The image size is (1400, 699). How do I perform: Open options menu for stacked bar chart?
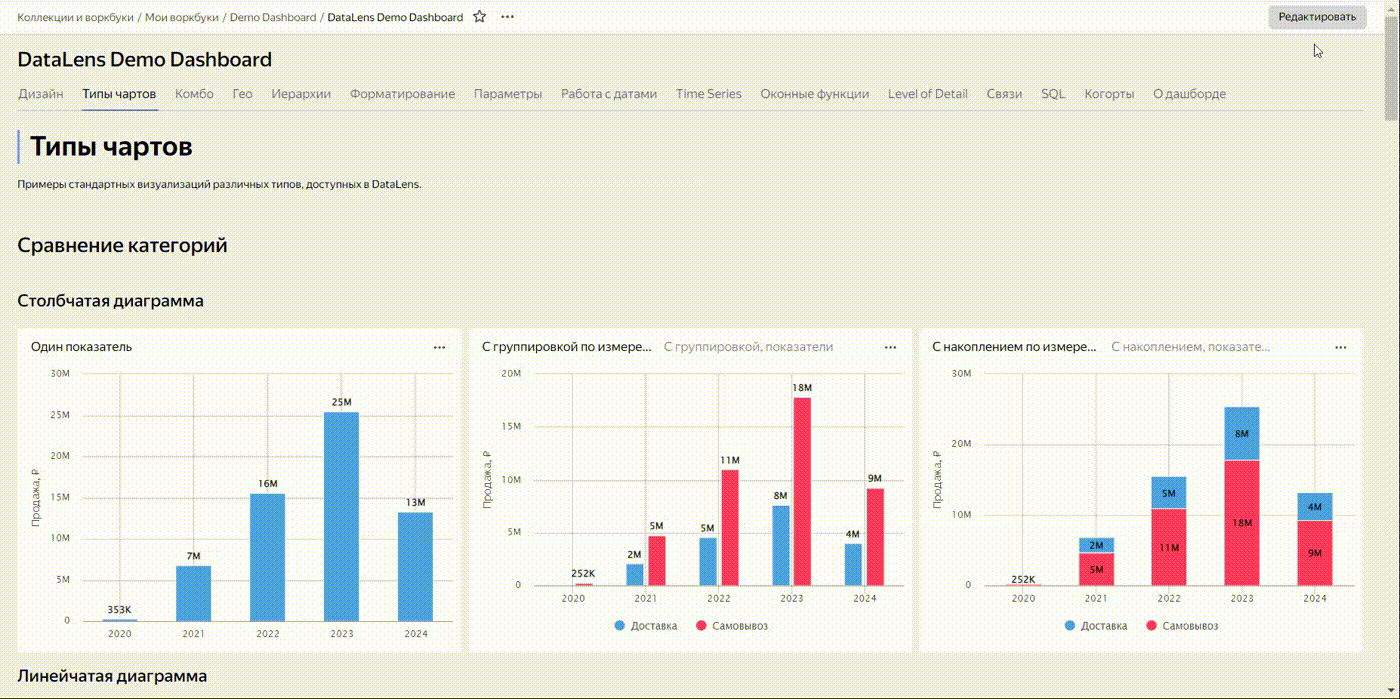(x=1340, y=347)
